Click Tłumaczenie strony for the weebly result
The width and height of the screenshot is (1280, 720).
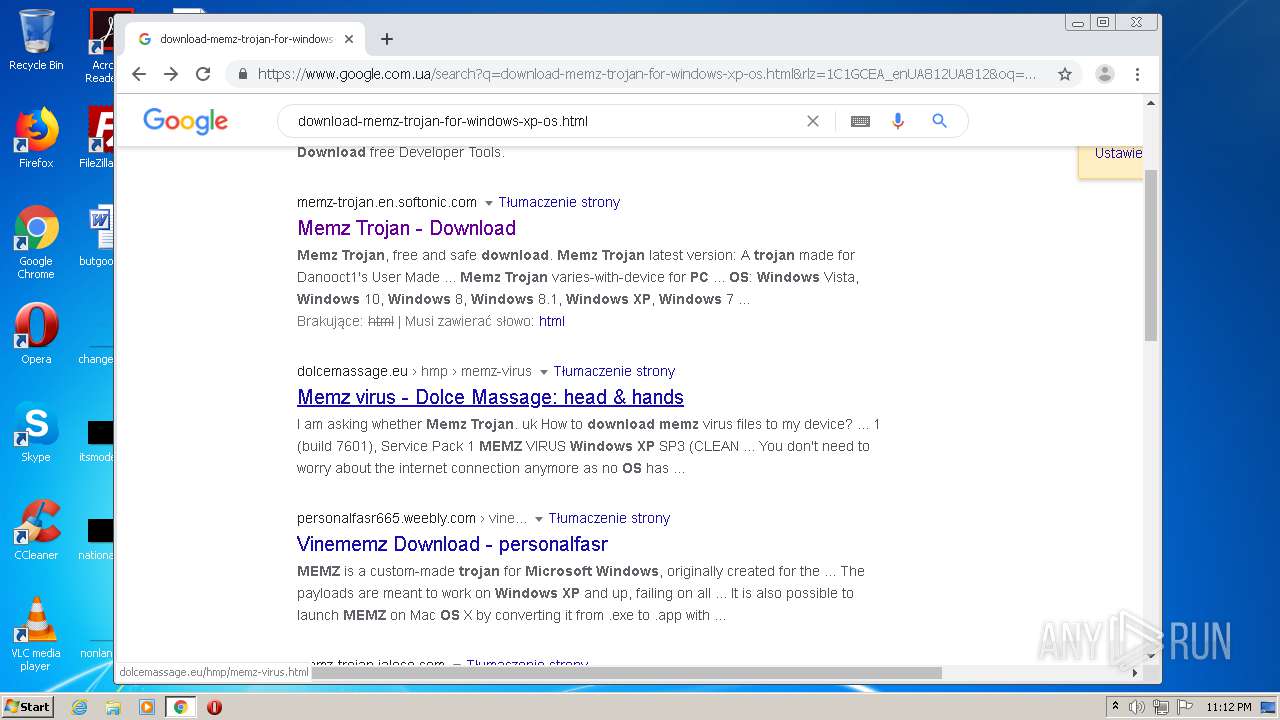click(609, 518)
